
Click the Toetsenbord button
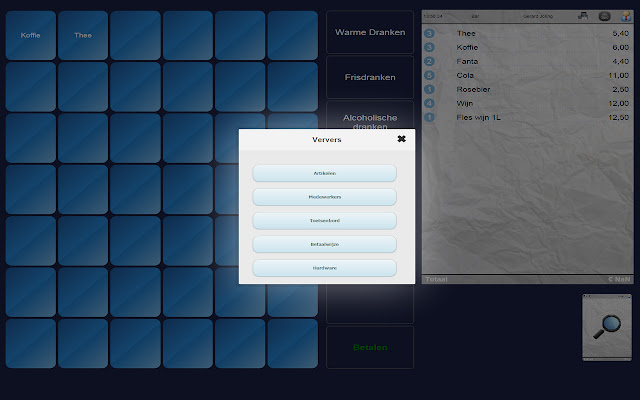pos(324,220)
